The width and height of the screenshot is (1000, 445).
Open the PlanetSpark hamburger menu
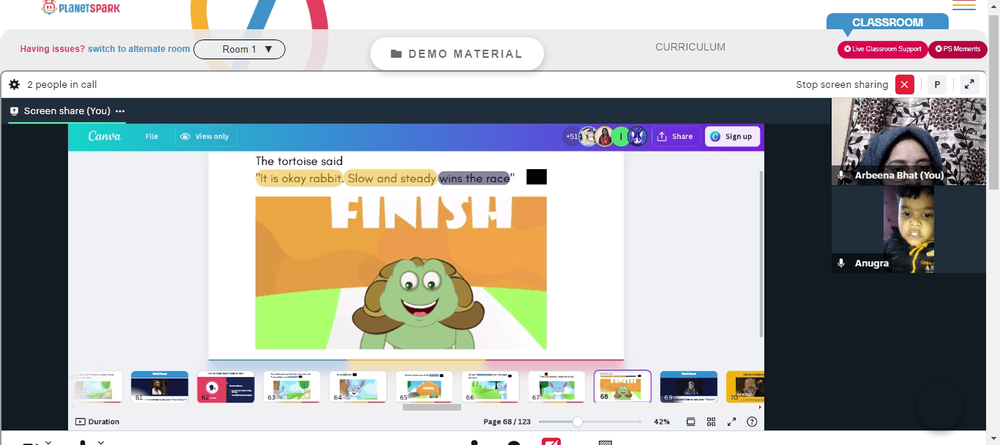point(964,5)
